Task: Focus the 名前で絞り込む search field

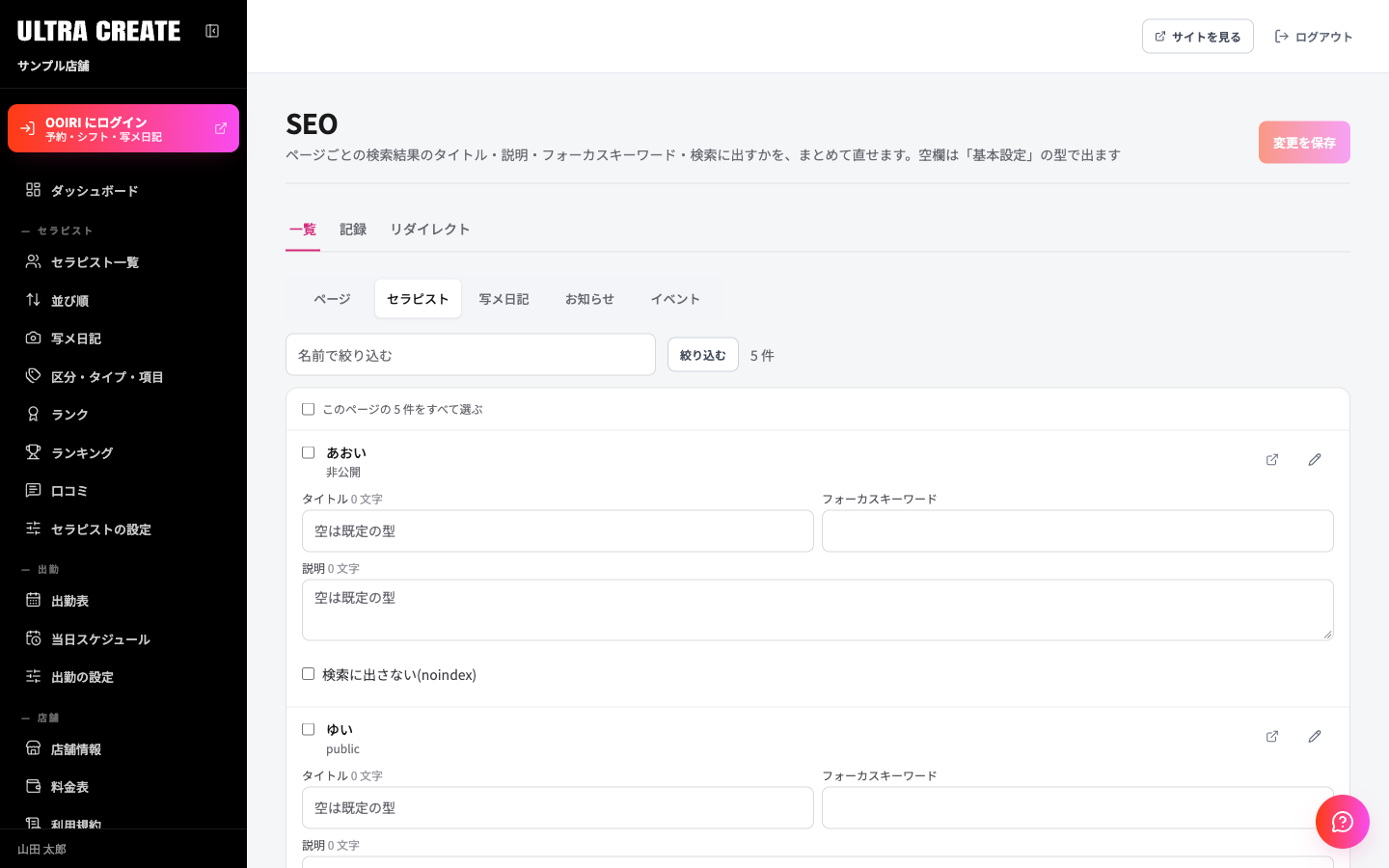Action: pyautogui.click(x=471, y=355)
